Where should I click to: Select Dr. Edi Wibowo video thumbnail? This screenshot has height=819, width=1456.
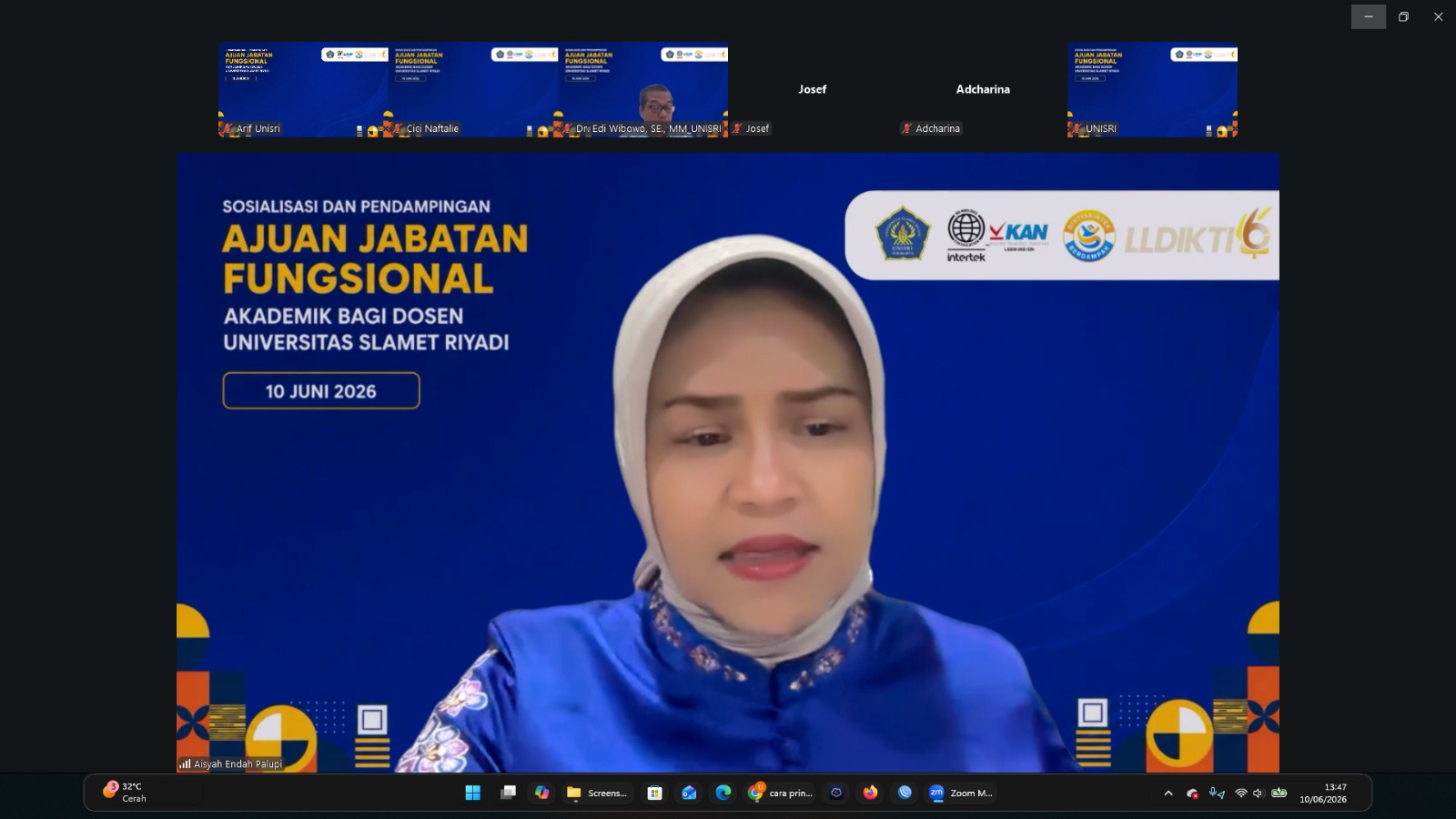(643, 89)
